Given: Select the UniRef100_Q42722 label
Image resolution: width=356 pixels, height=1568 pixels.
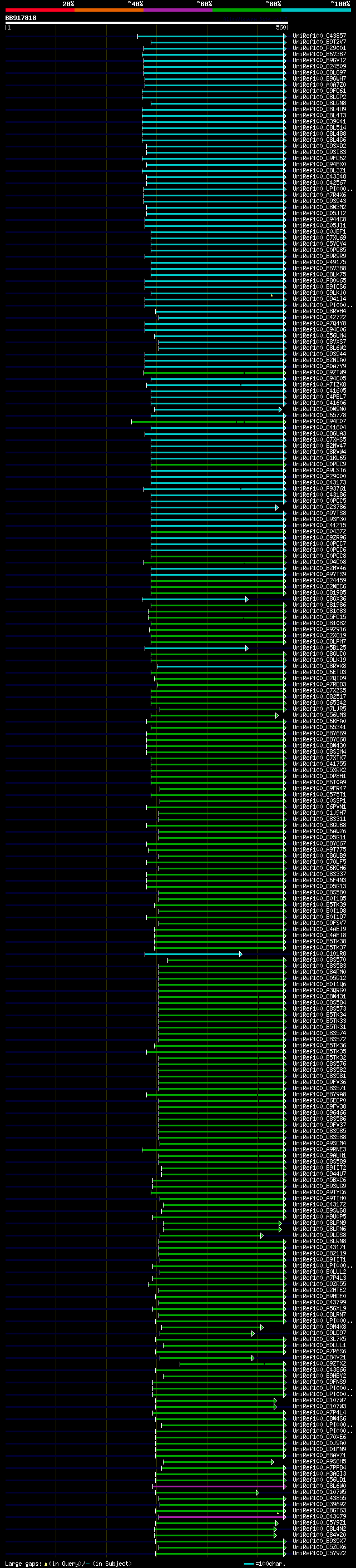Looking at the screenshot, I should 319,317.
